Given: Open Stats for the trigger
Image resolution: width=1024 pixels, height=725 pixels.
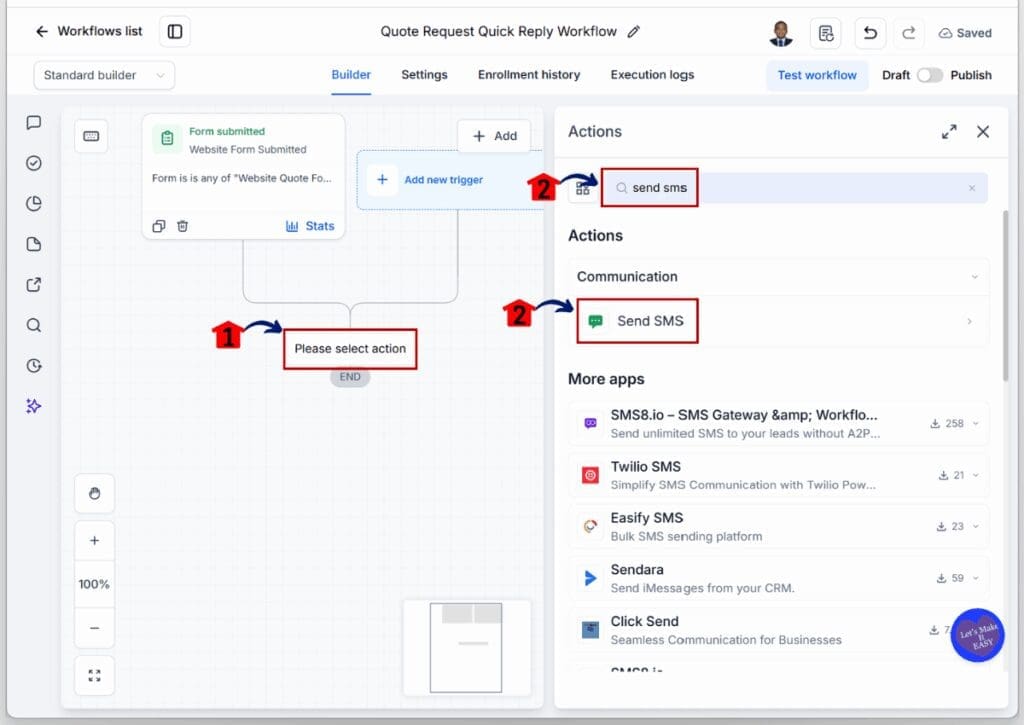Looking at the screenshot, I should click(310, 226).
